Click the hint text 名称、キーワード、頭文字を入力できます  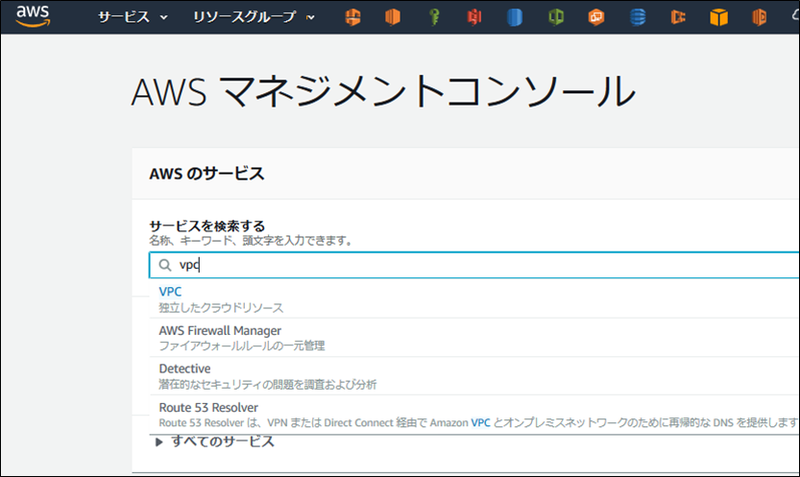click(x=251, y=240)
